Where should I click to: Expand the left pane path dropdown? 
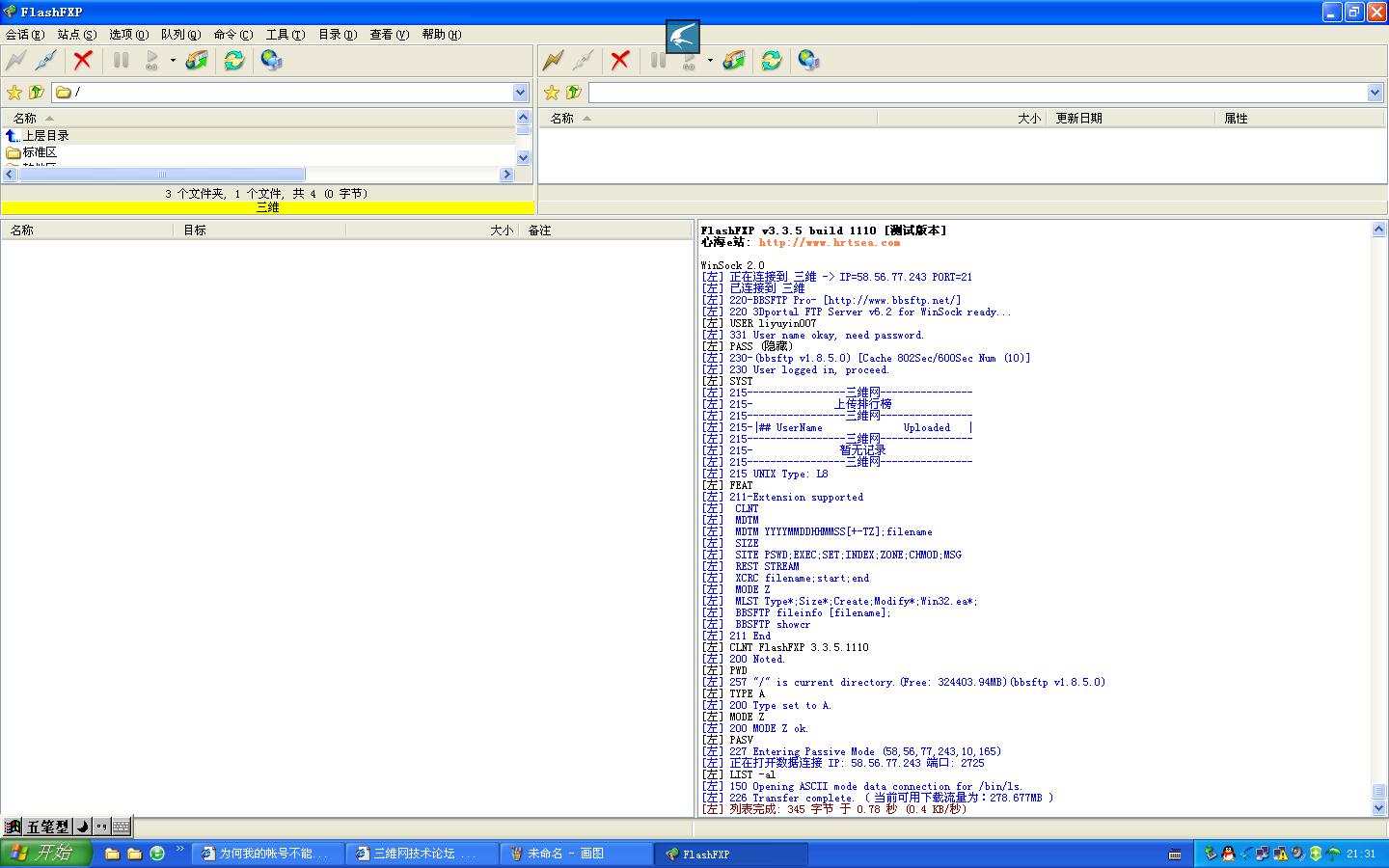point(521,93)
